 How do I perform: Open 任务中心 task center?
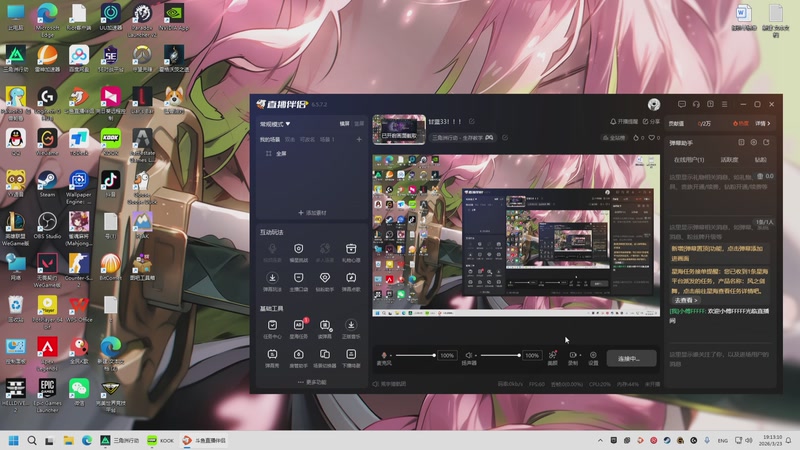pyautogui.click(x=272, y=329)
